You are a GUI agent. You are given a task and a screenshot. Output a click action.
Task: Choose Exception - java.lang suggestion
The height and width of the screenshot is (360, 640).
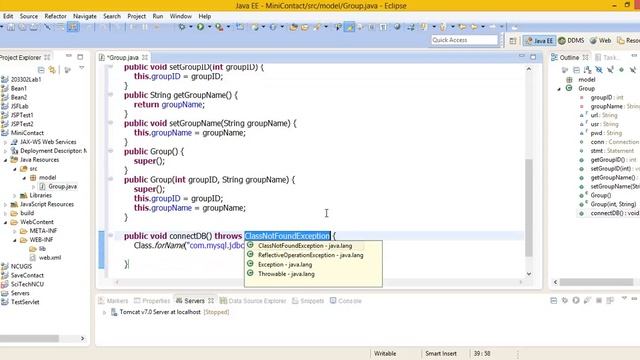tap(285, 264)
